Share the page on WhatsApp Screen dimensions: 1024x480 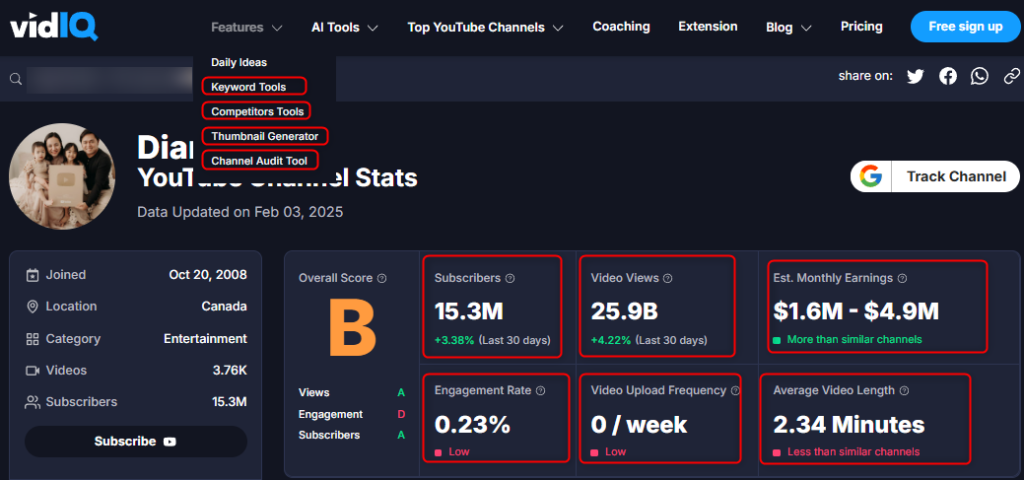980,76
